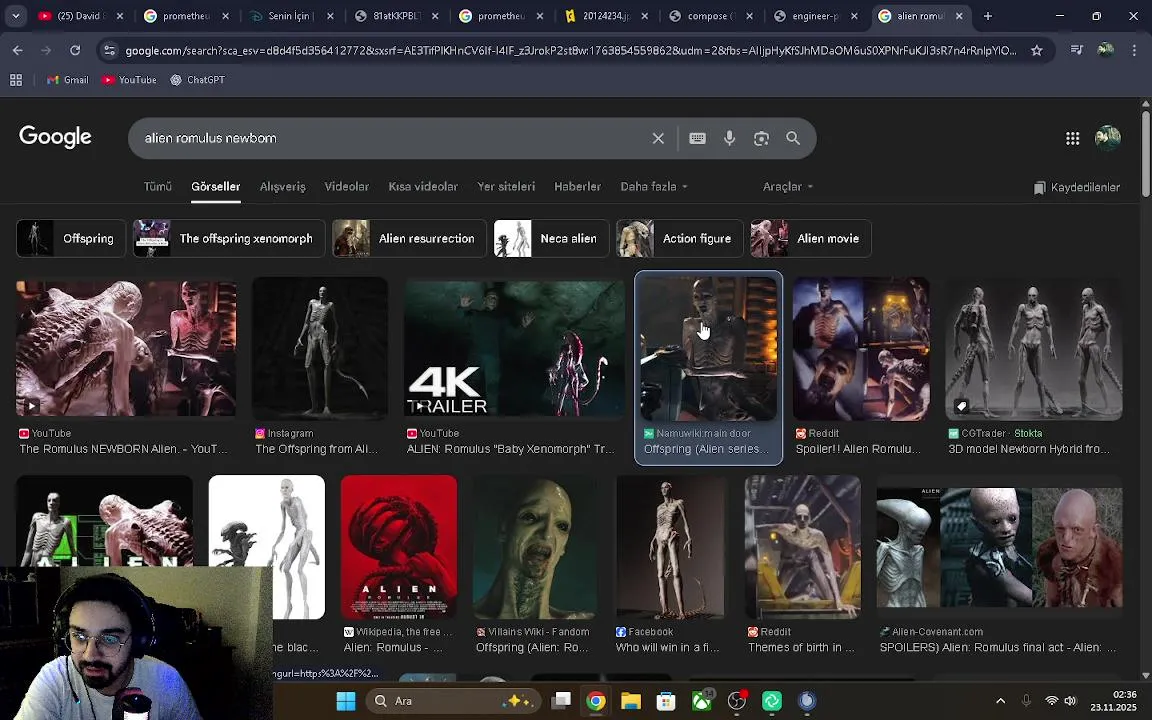Click the Windows taskbar Ara search box
The height and width of the screenshot is (720, 1152).
pos(453,701)
